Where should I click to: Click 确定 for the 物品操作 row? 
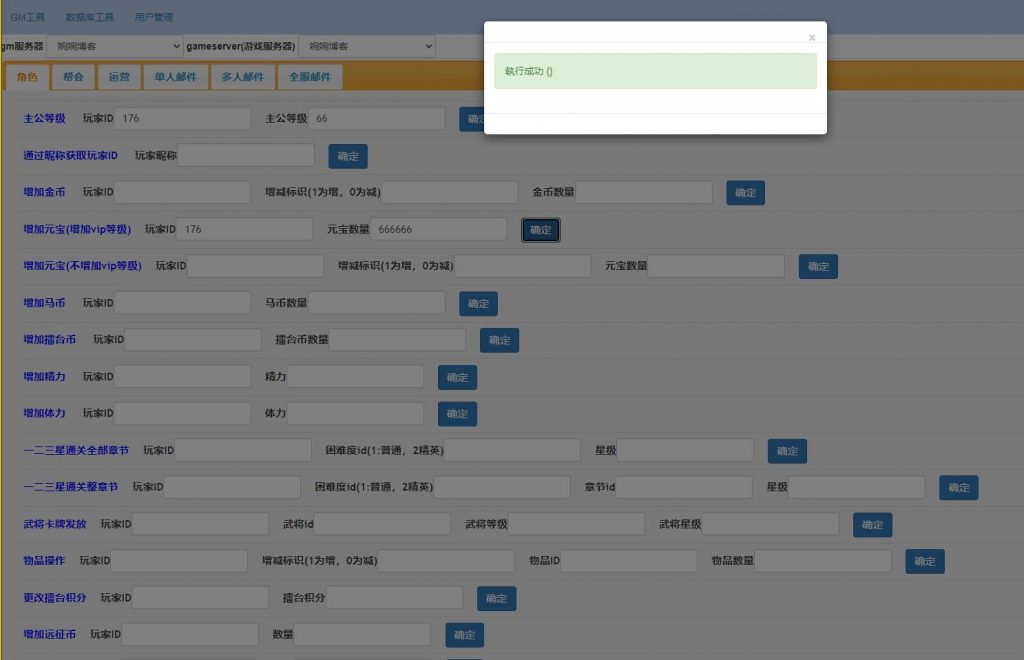click(924, 561)
